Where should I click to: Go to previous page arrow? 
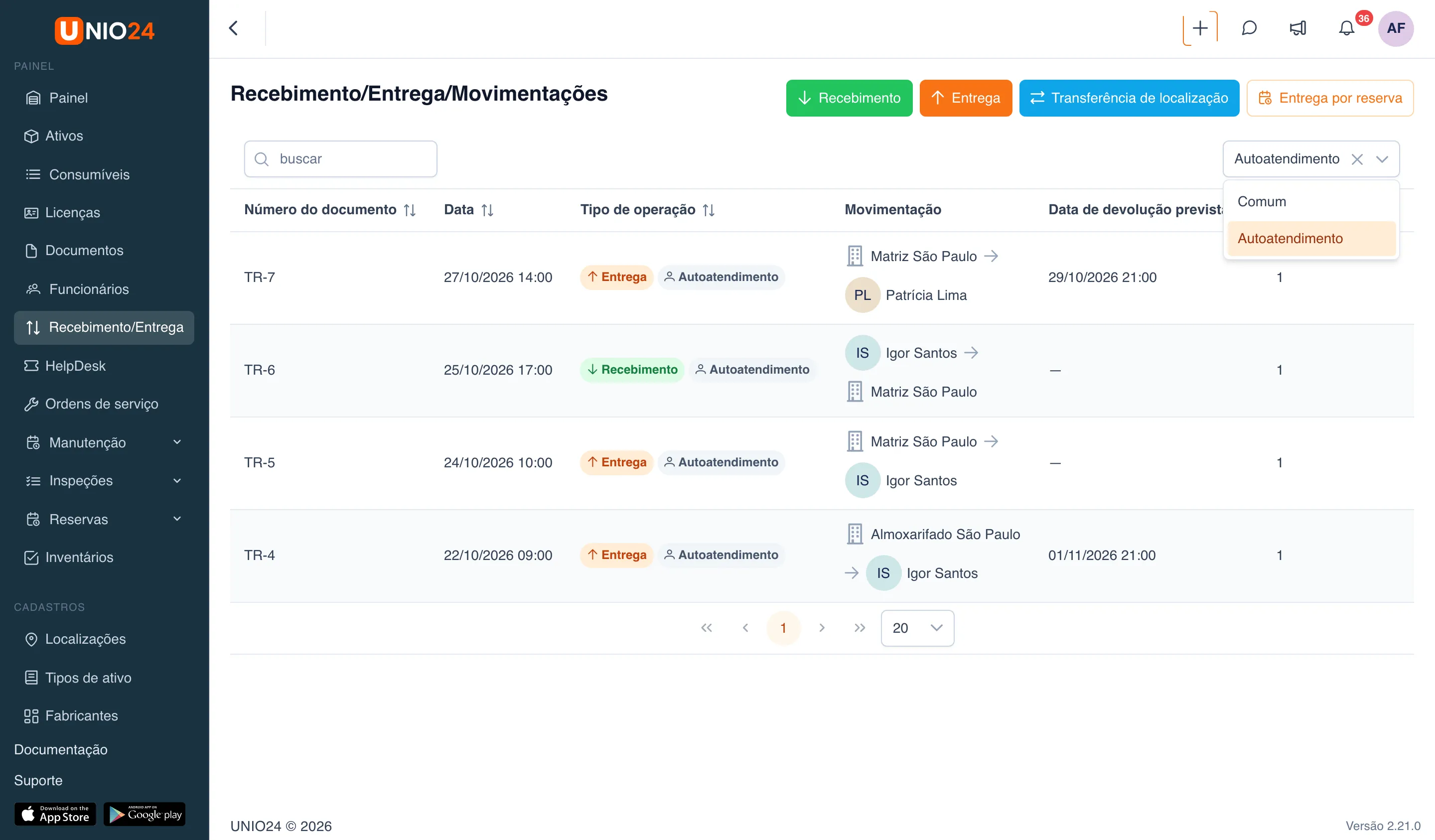click(x=745, y=628)
